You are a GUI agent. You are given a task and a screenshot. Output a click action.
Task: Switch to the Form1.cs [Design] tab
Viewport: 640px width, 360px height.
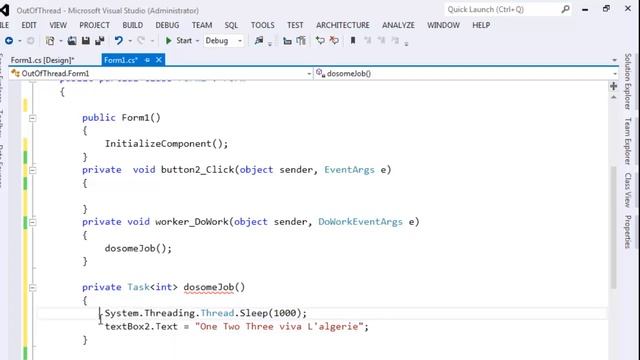tap(42, 60)
